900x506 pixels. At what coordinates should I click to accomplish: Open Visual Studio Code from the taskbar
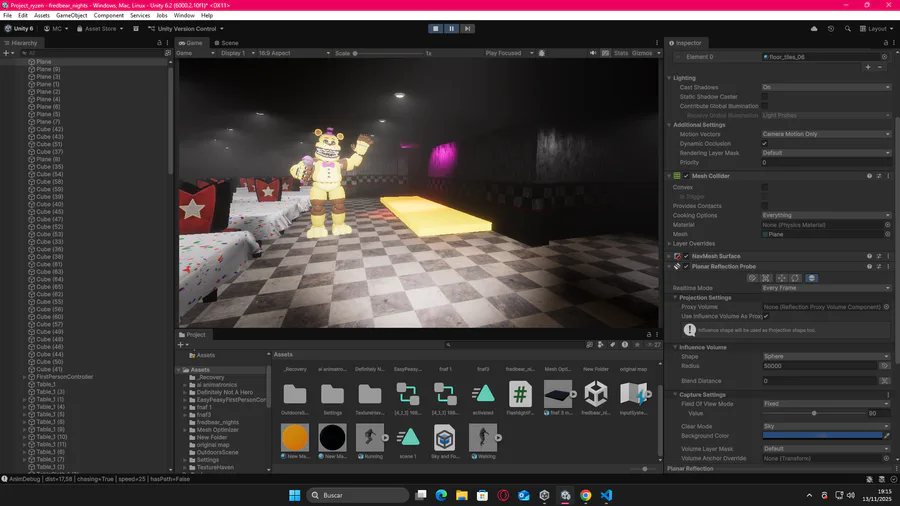tap(606, 495)
